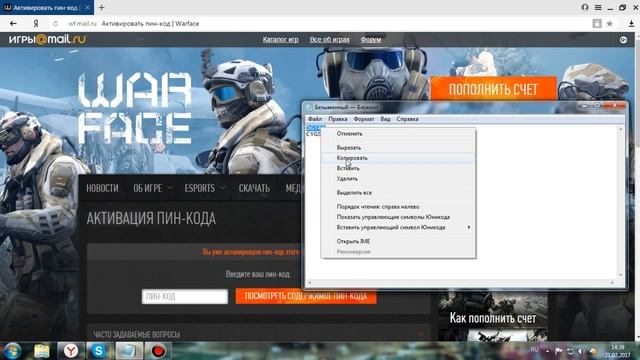
Task: Choose 'Удалить' in context menu
Action: click(398, 178)
